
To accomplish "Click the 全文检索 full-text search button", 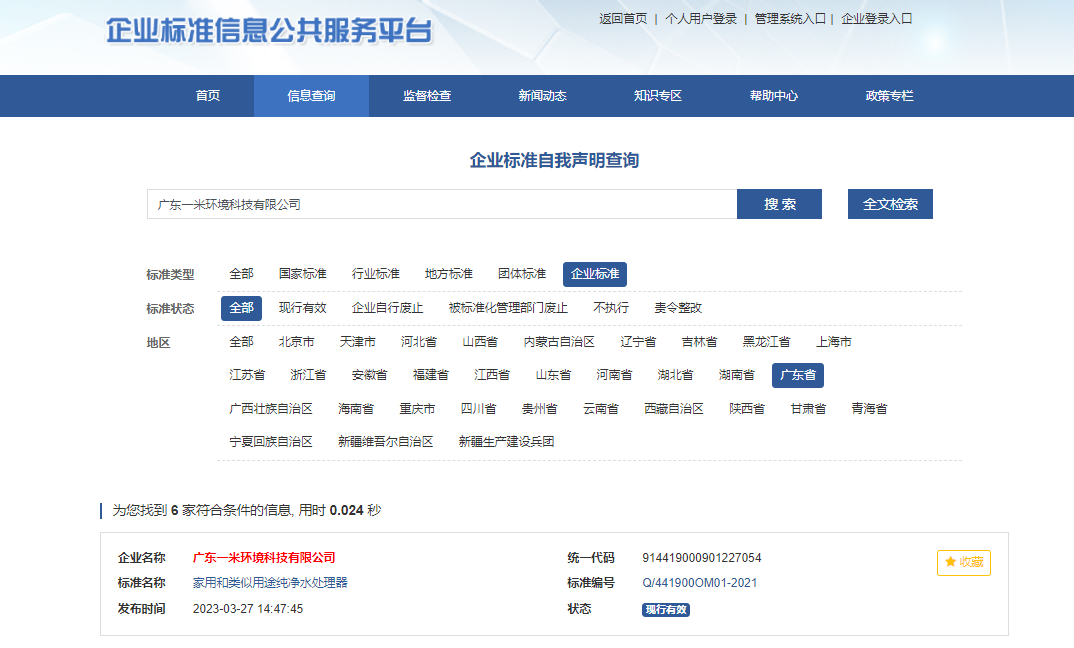I will click(890, 204).
